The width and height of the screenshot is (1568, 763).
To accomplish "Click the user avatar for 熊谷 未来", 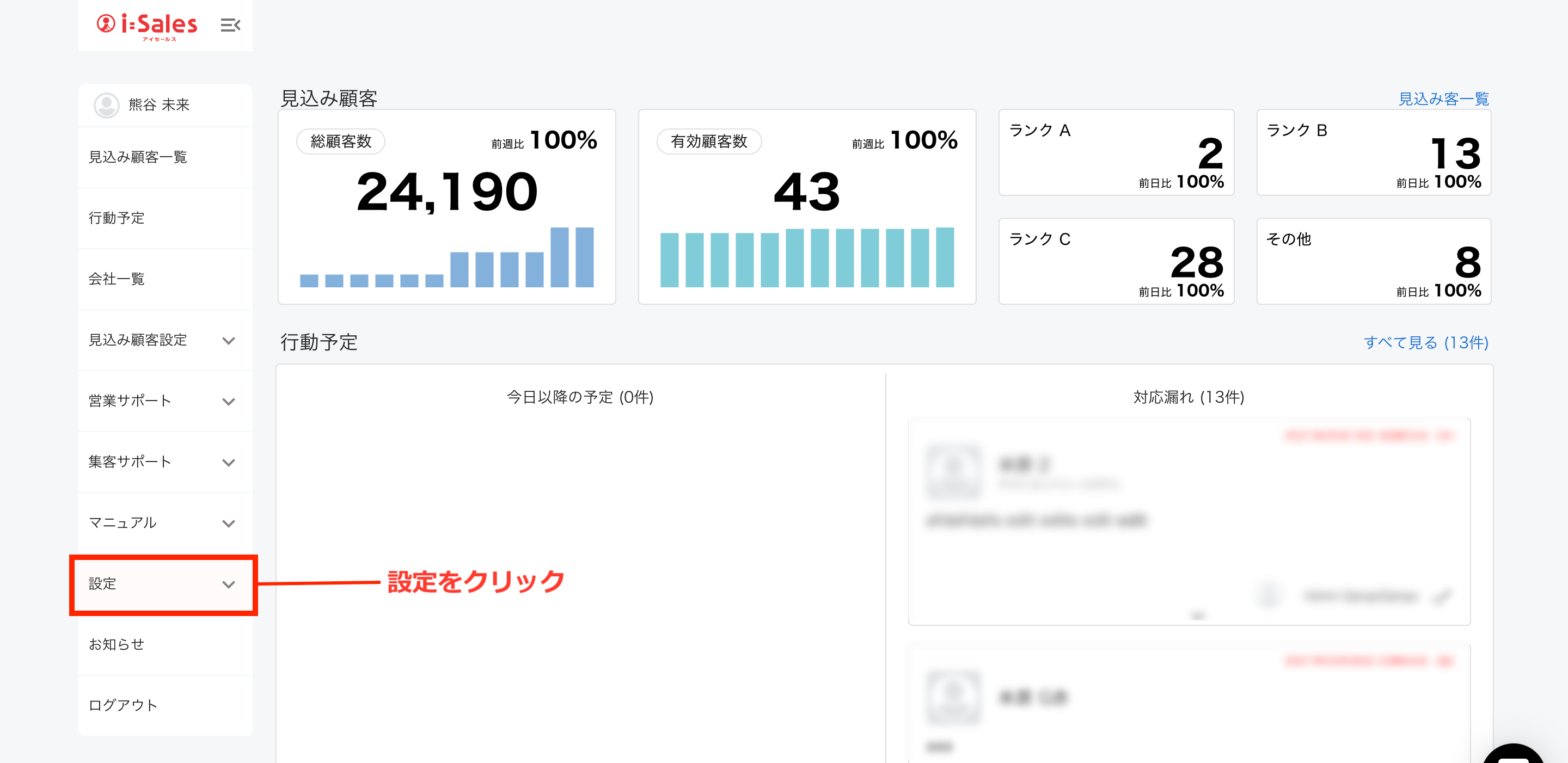I will (107, 105).
